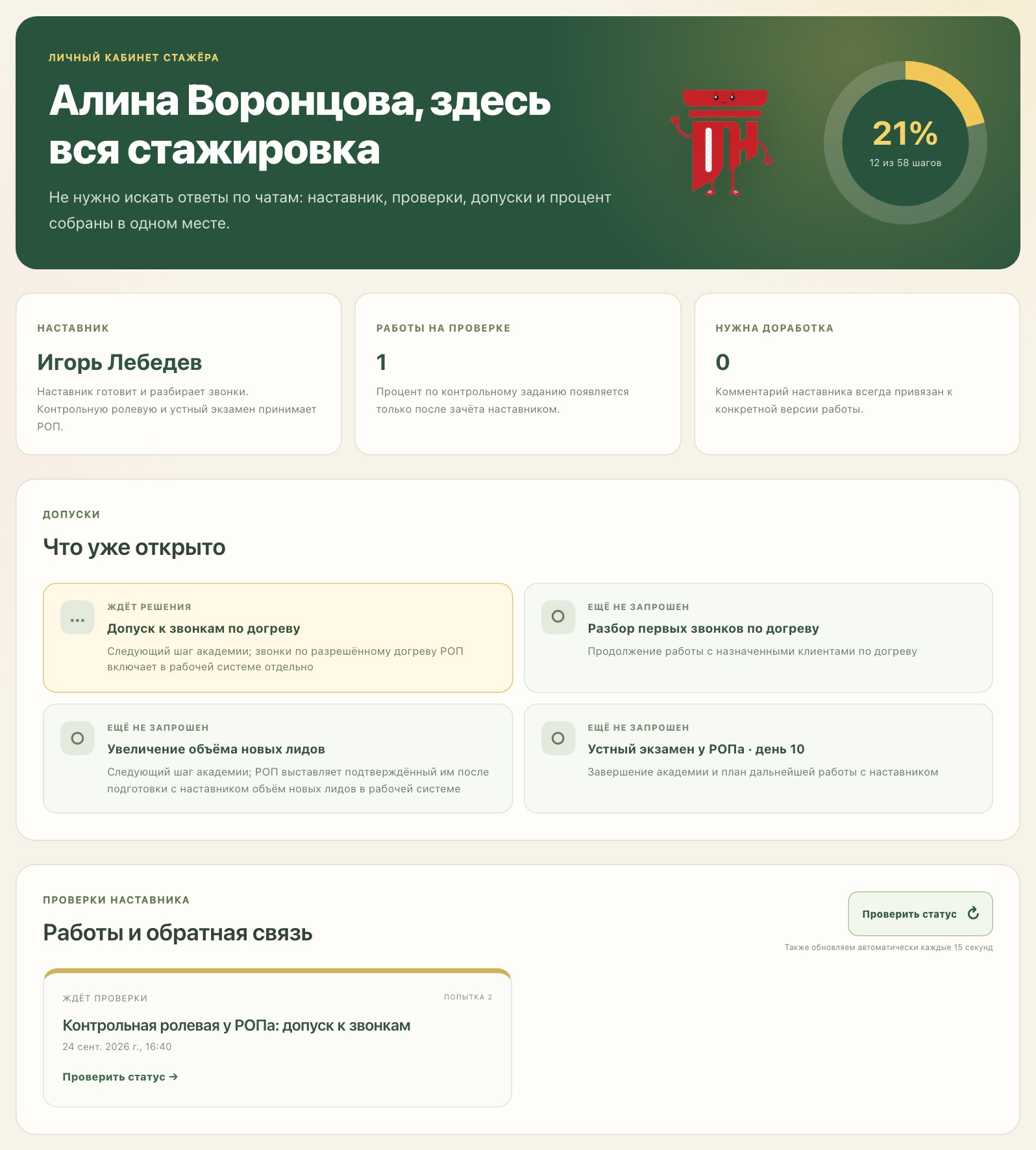The width and height of the screenshot is (1036, 1150).
Task: Click the auto-update note about 15 секунд
Action: (889, 948)
